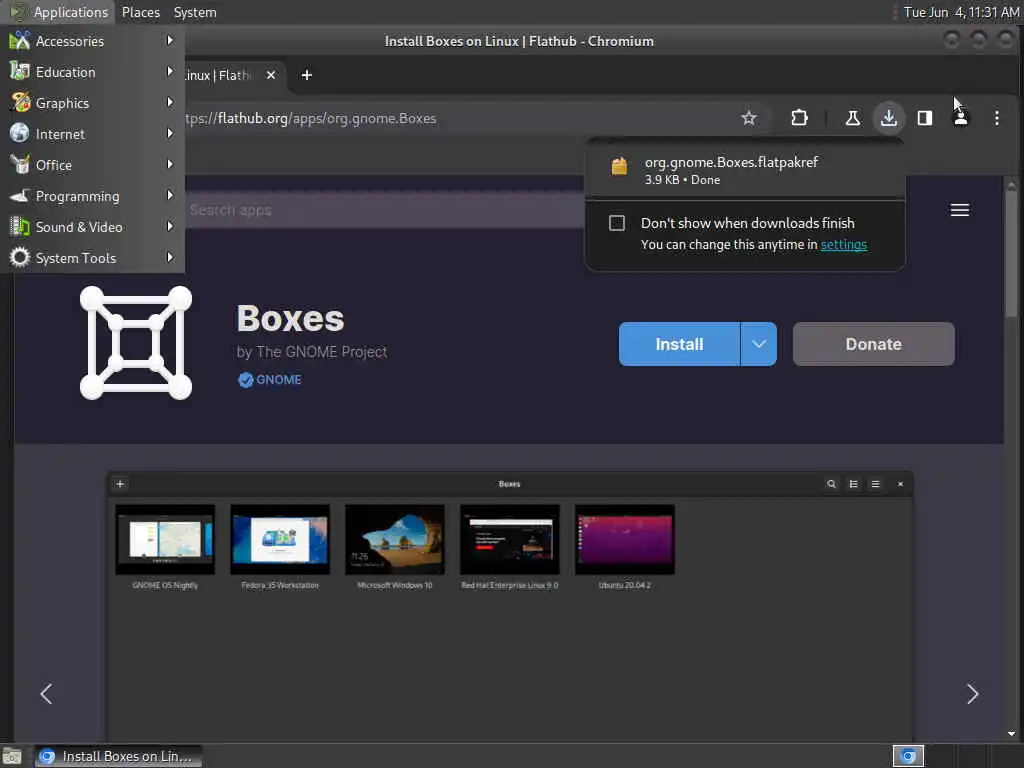Click the downloaded org.gnome.Boxes.flatpakref entry
Image resolution: width=1024 pixels, height=768 pixels.
[x=744, y=170]
